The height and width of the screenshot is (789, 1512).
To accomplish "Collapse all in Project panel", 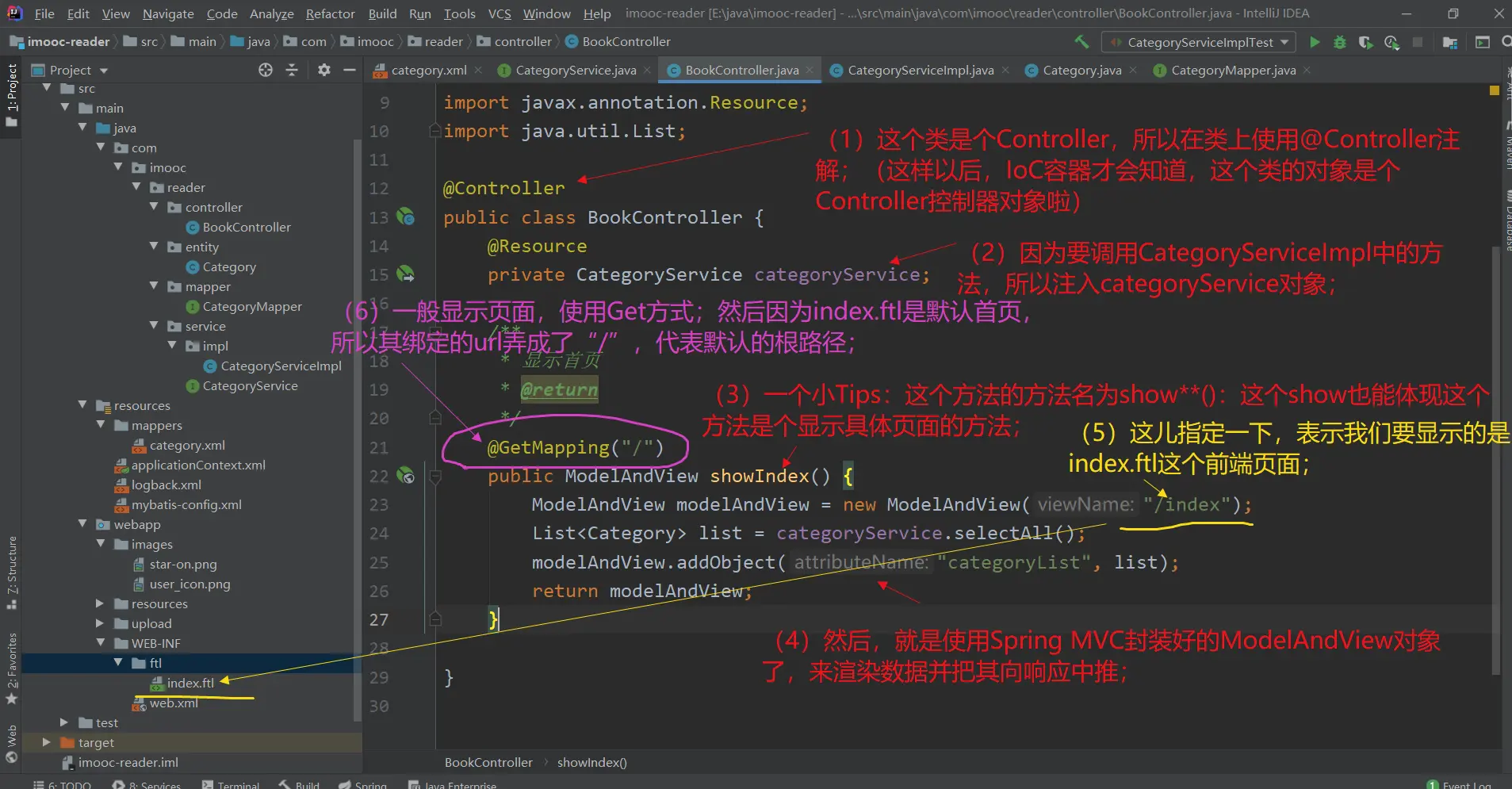I will [x=292, y=70].
